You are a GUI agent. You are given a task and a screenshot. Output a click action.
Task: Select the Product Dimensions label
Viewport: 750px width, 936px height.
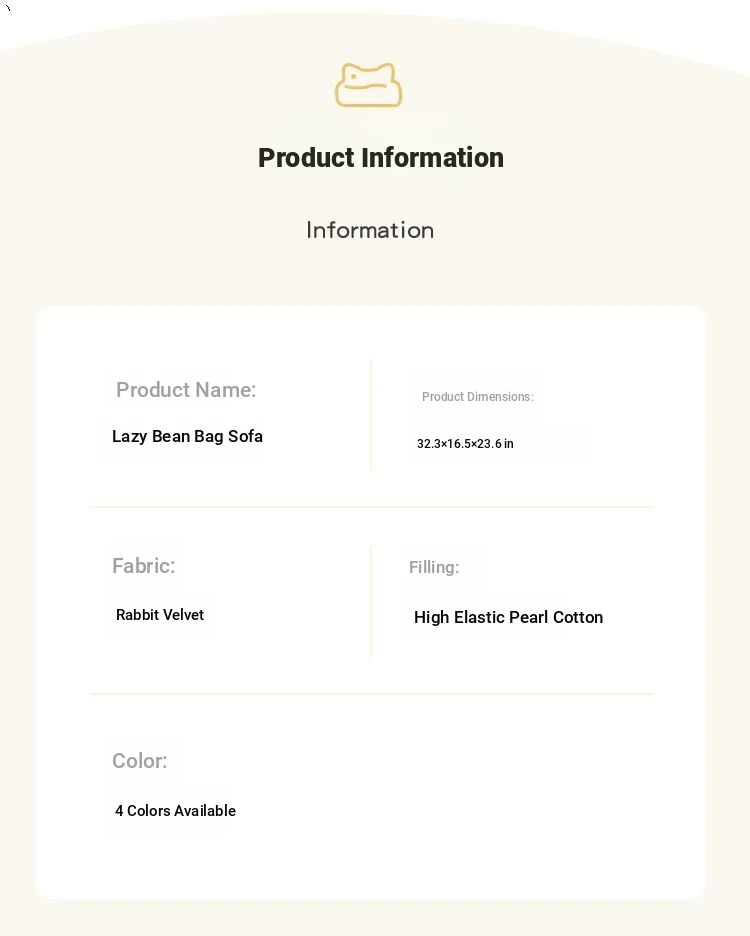[478, 397]
